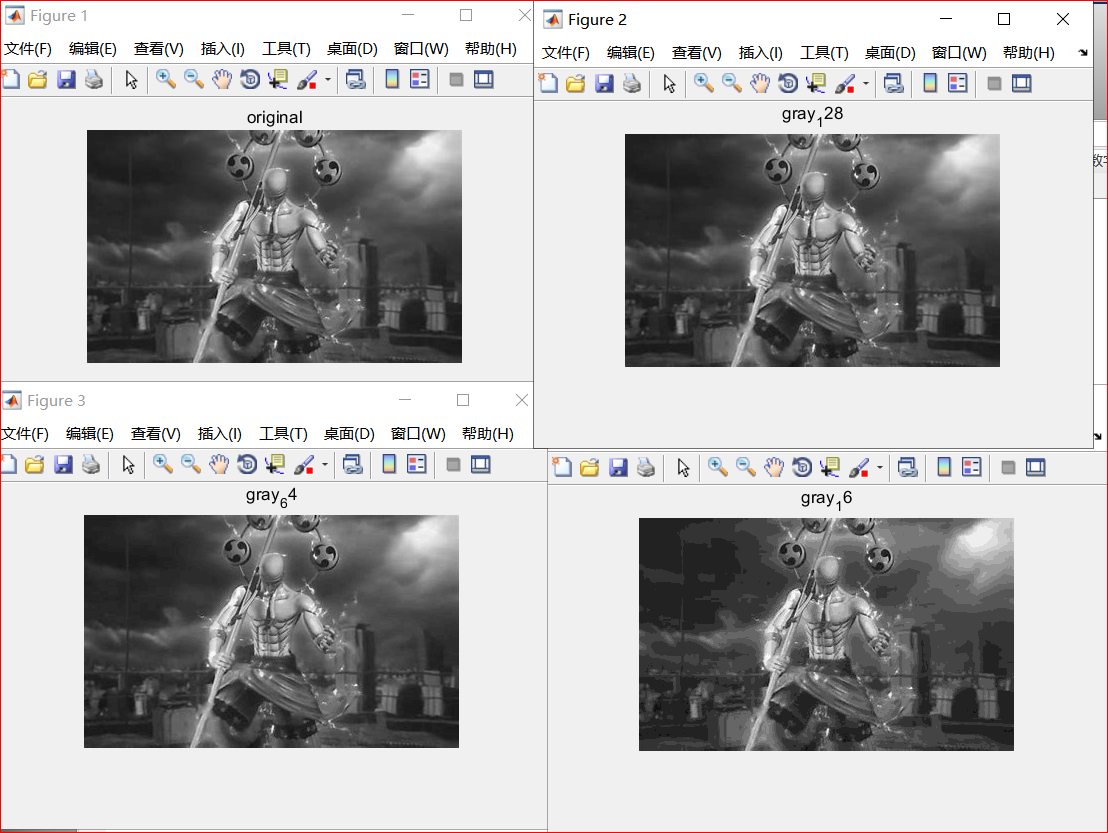Select Brush data tool in Figure 1
The height and width of the screenshot is (833, 1108).
click(x=307, y=80)
